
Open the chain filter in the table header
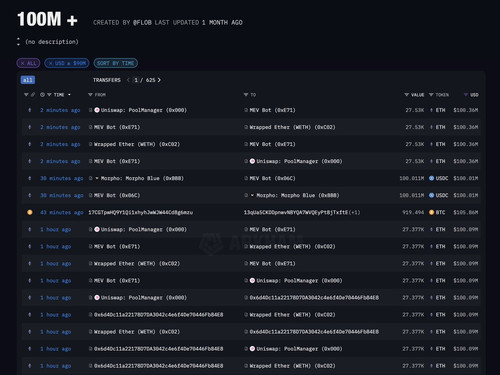click(x=26, y=95)
